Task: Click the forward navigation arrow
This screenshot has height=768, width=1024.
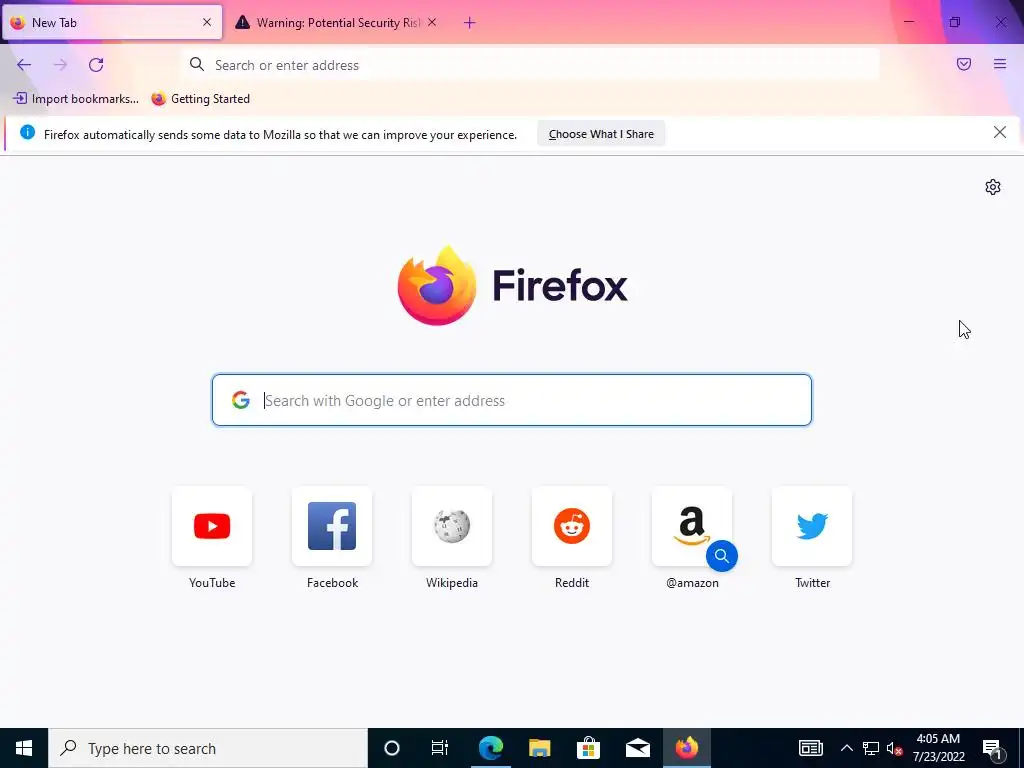Action: pyautogui.click(x=60, y=65)
